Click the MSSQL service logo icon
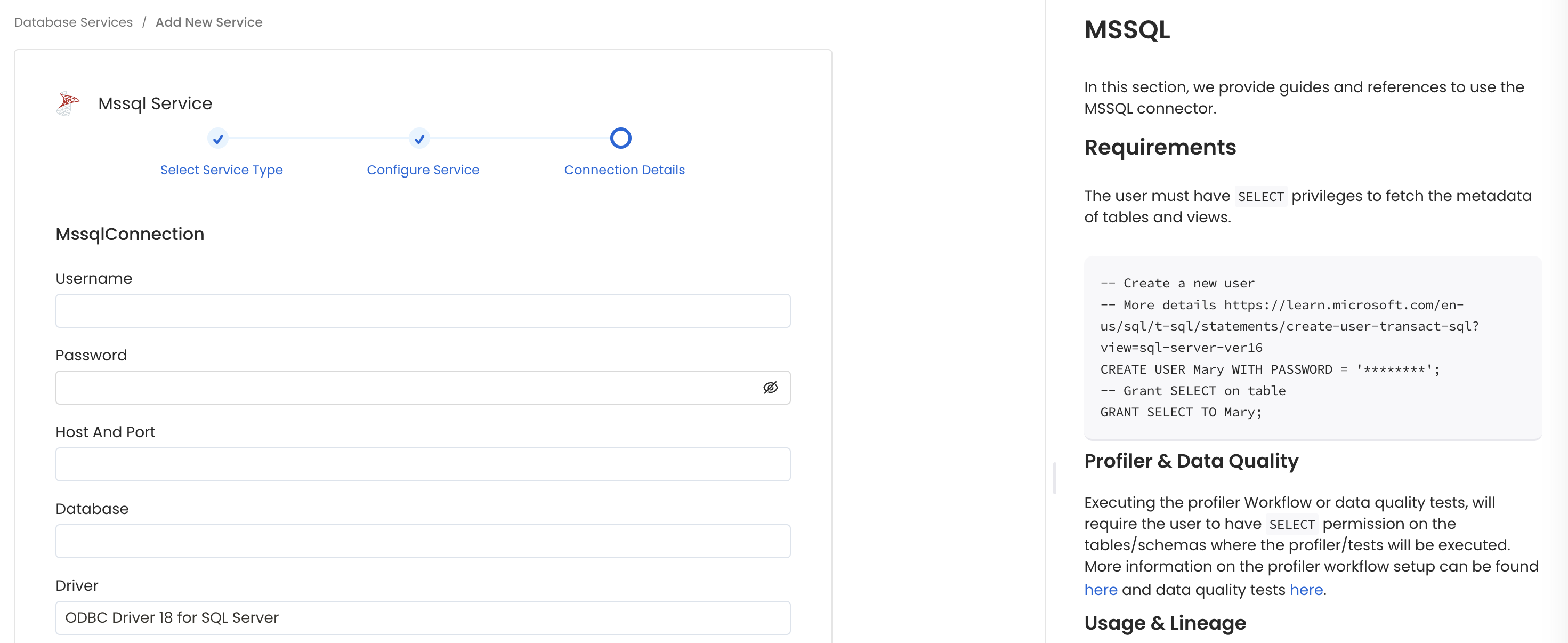 [x=68, y=102]
